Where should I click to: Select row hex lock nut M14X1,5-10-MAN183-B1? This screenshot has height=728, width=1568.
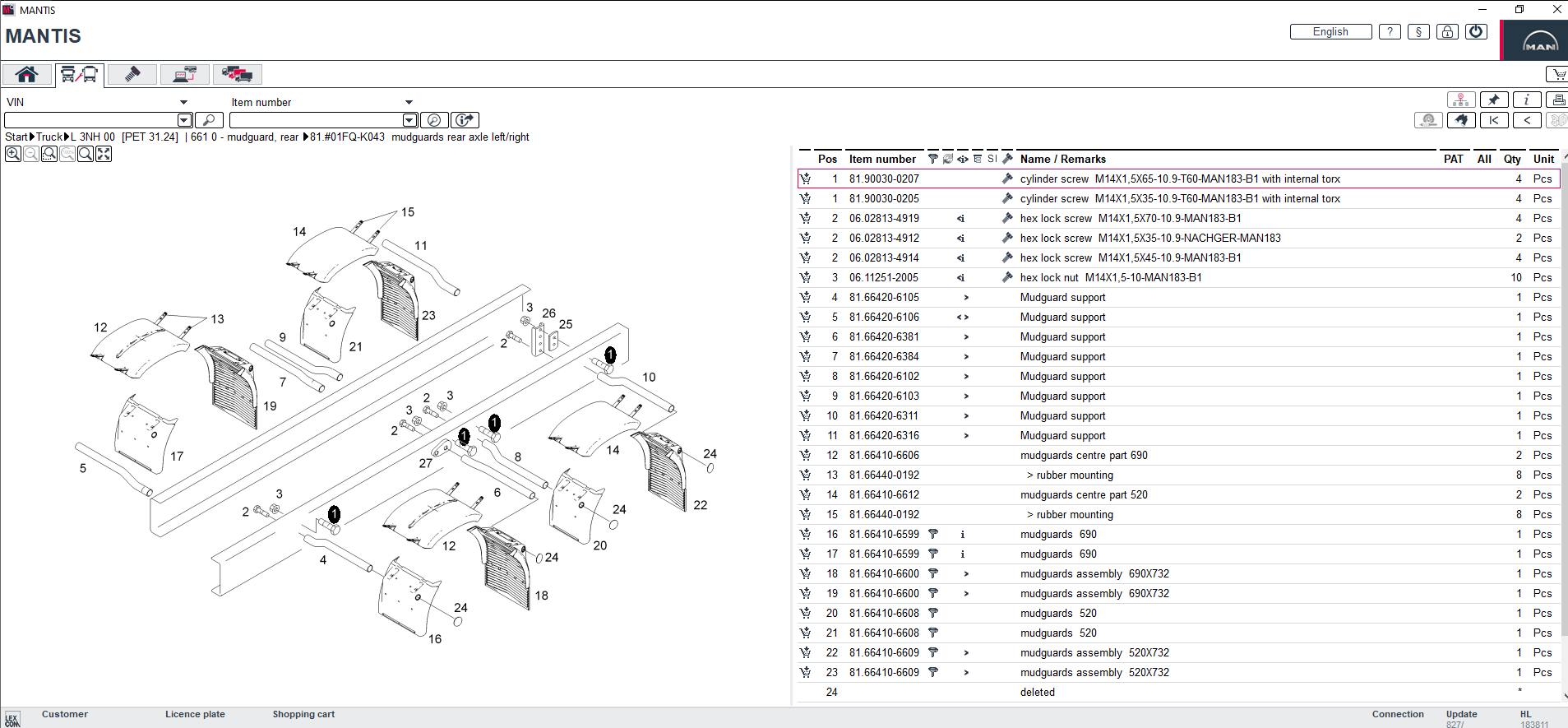click(x=1177, y=277)
